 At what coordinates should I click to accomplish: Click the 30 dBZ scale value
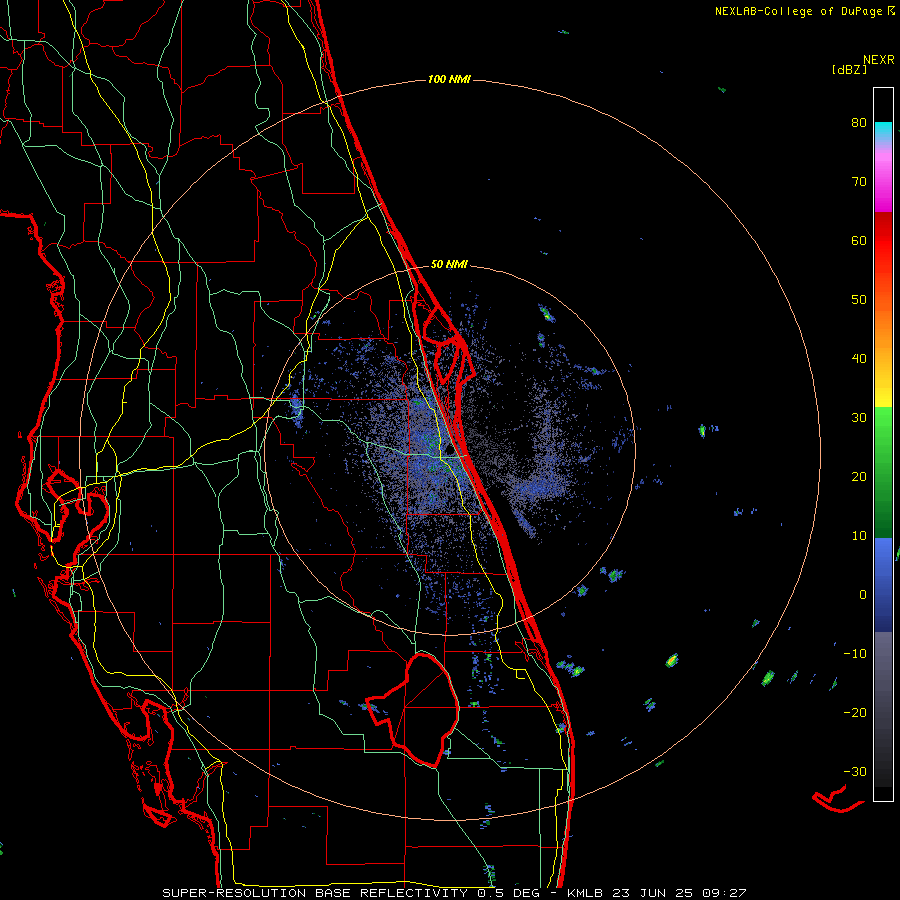859,418
